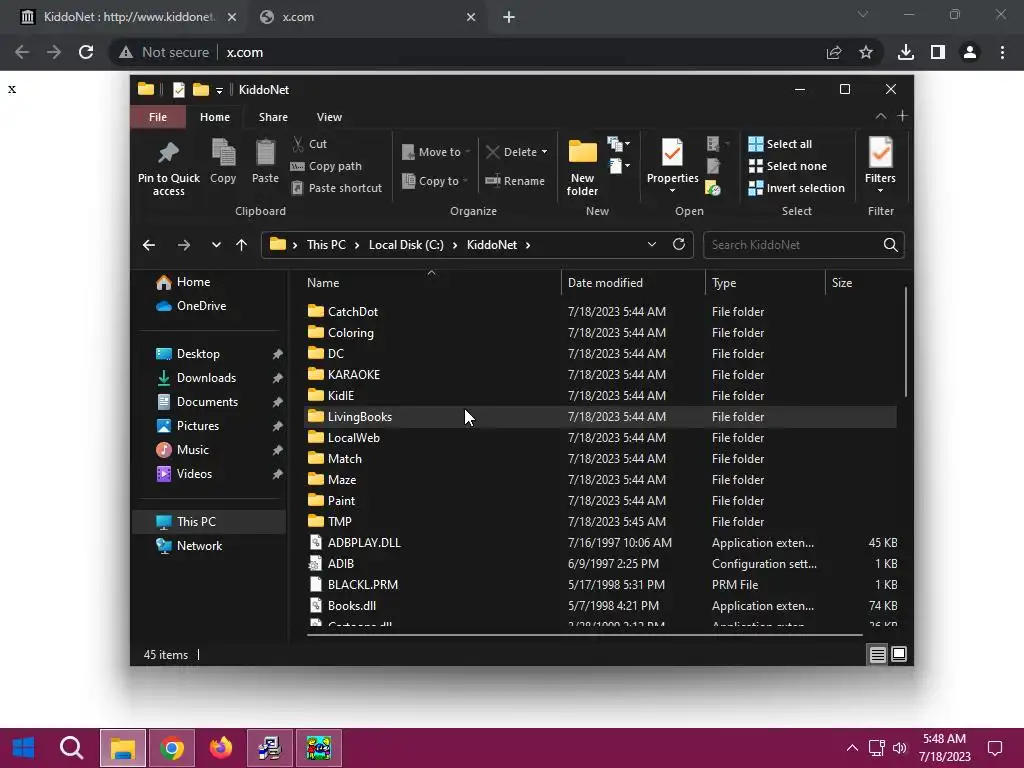
Task: Click the search magnifier in Explorer
Action: pos(890,244)
